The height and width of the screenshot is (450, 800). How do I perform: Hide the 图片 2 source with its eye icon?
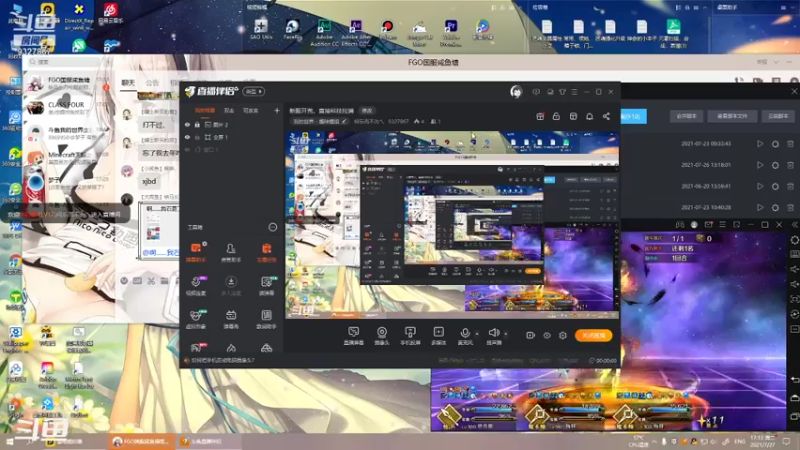tap(187, 124)
